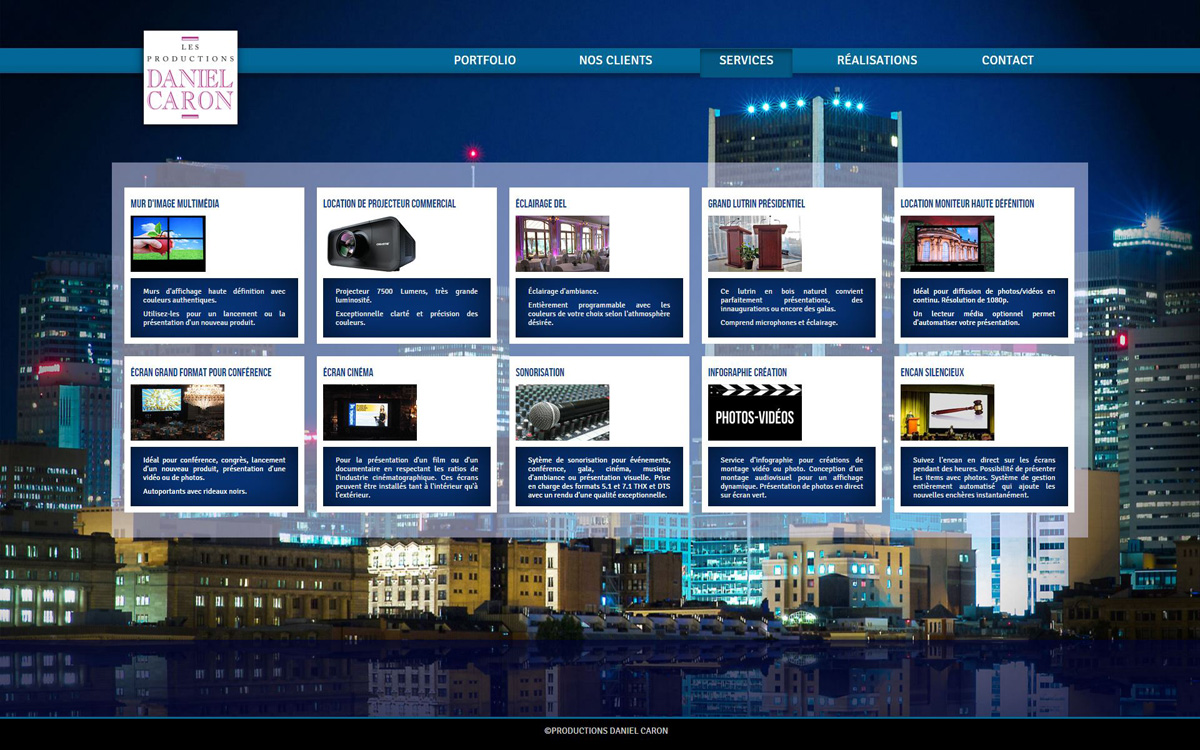
Task: Open the commercial projector image
Action: point(370,244)
